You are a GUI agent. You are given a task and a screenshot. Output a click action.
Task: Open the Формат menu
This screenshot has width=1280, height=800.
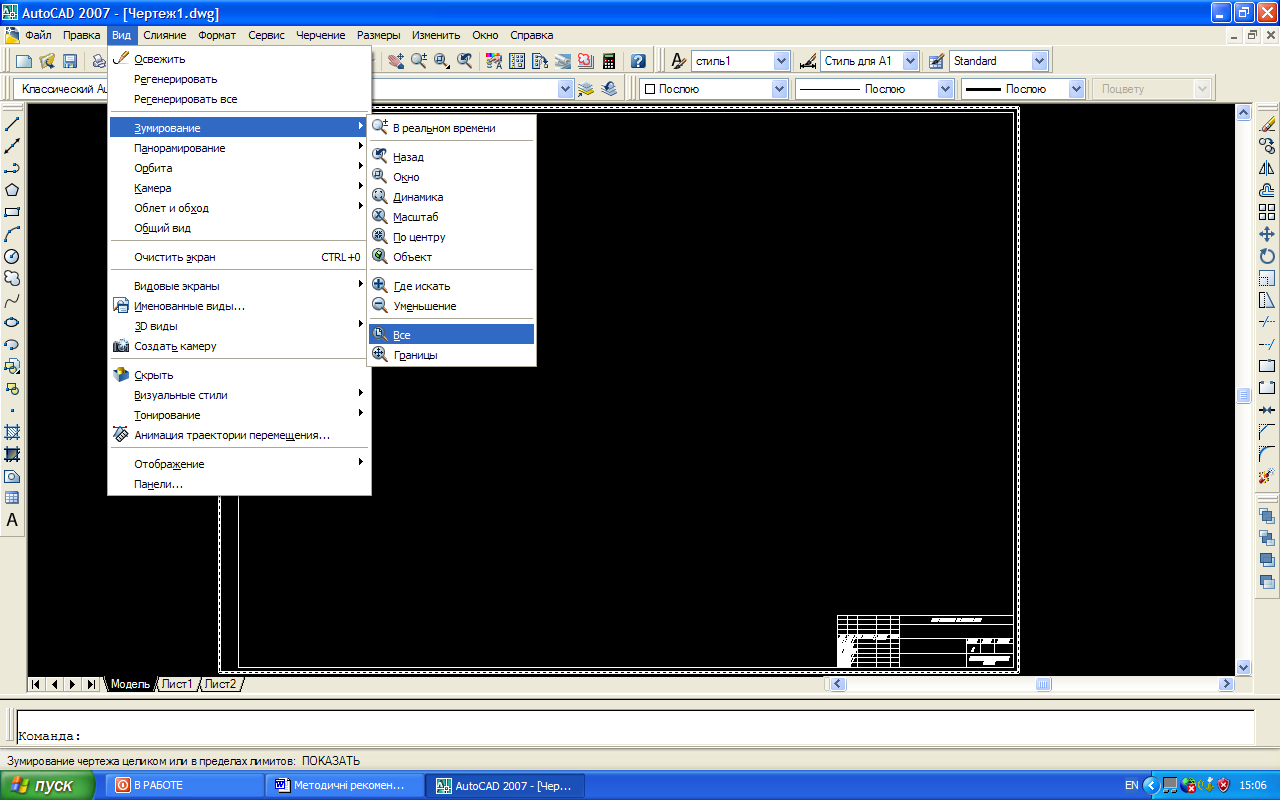217,35
